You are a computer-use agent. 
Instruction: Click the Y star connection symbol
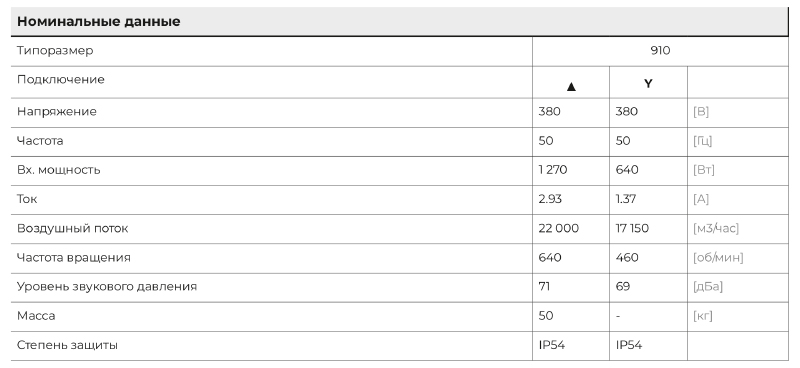tap(648, 84)
